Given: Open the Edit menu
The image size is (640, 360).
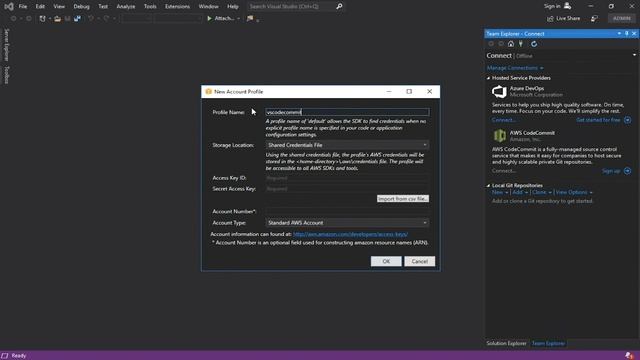Looking at the screenshot, I should click(x=40, y=7).
